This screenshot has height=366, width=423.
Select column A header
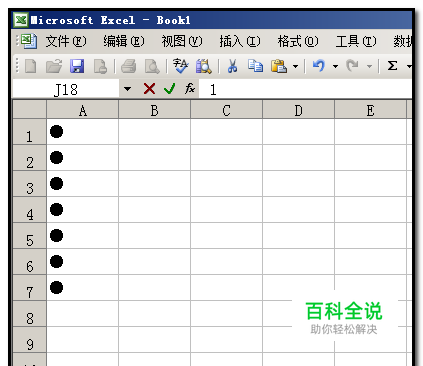[83, 110]
